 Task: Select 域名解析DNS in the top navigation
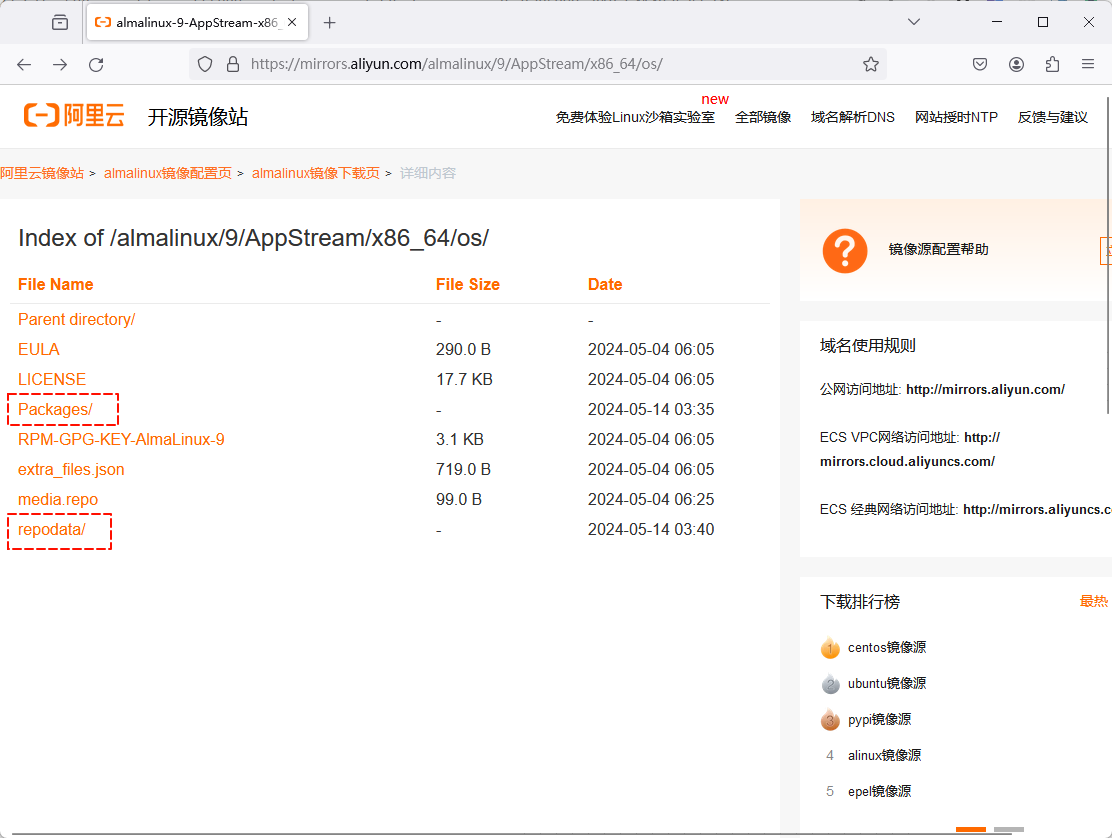[x=852, y=117]
